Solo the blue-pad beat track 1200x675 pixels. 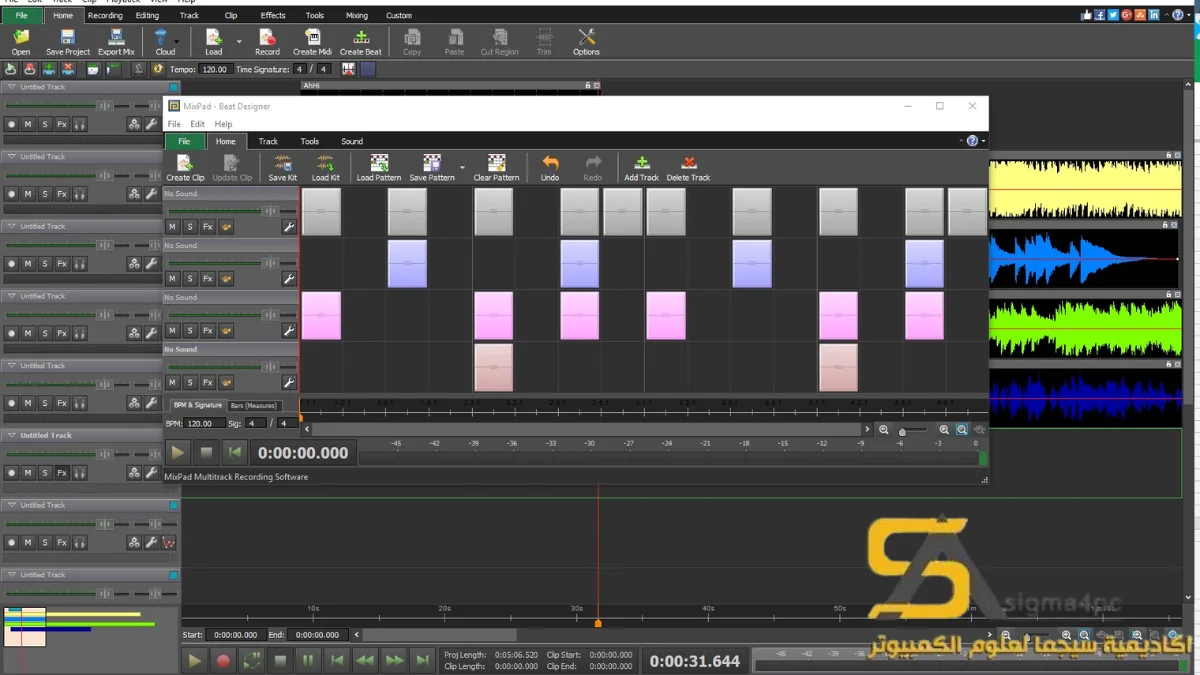190,279
